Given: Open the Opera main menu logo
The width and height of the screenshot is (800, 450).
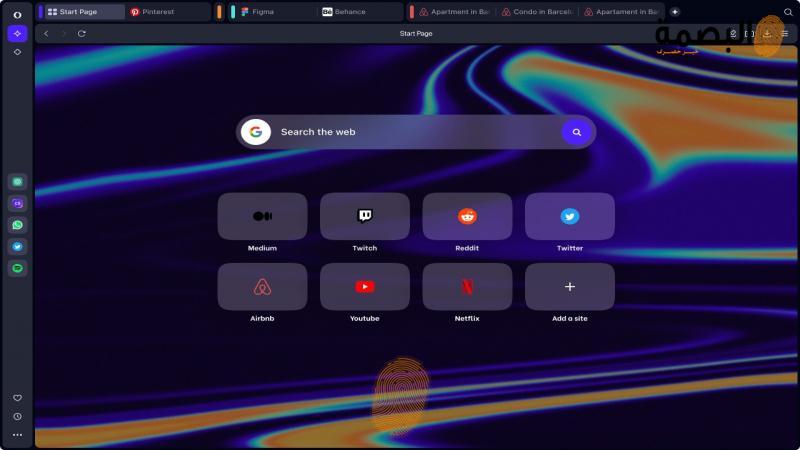Looking at the screenshot, I should click(17, 15).
